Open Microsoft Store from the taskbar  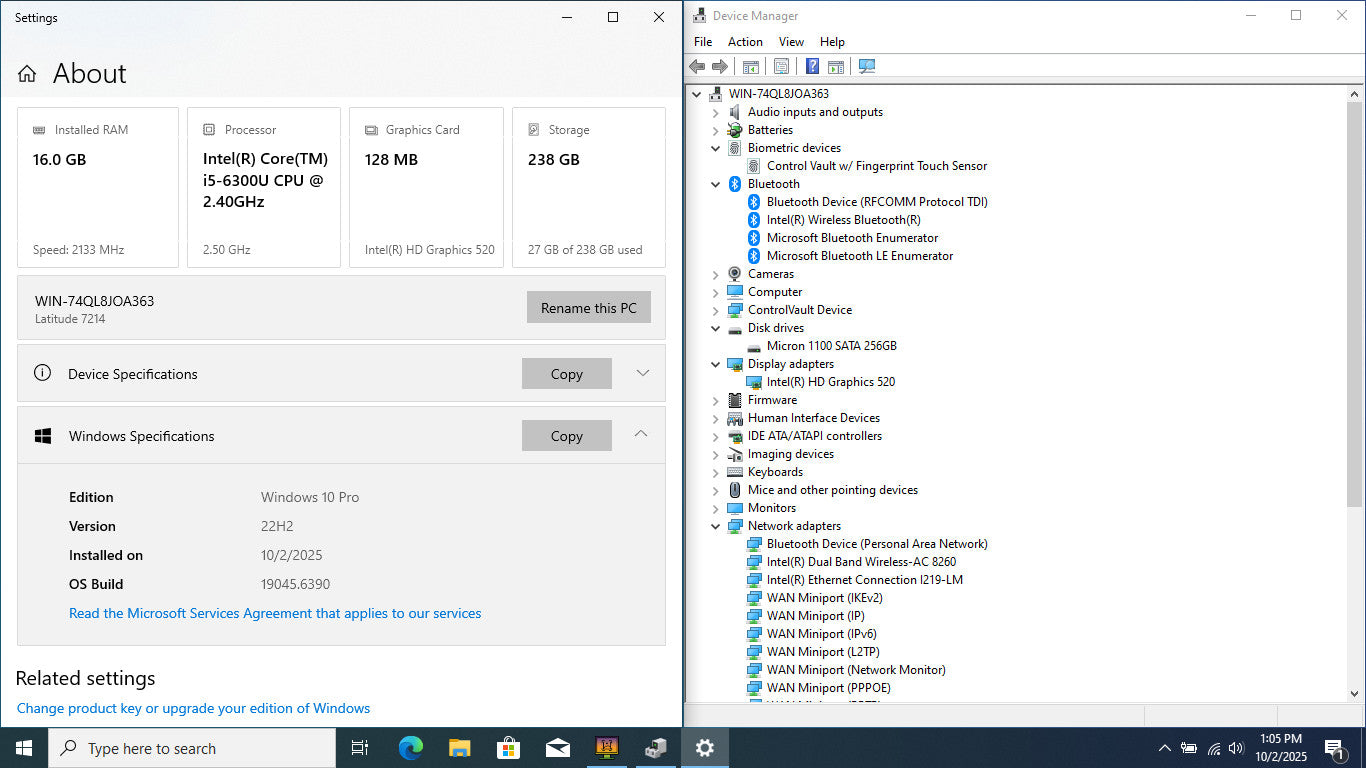coord(508,748)
